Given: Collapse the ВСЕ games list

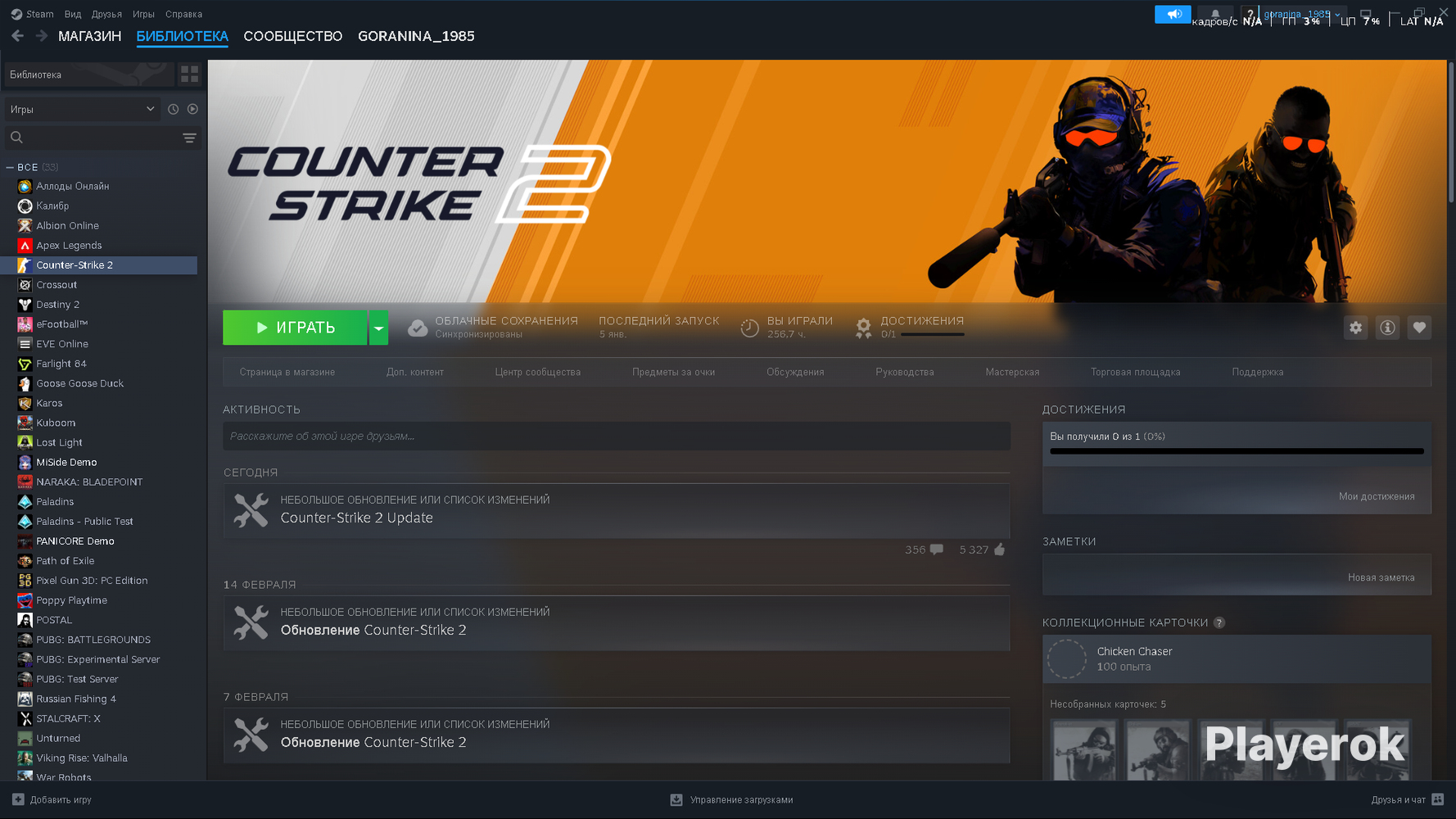Looking at the screenshot, I should click(10, 167).
